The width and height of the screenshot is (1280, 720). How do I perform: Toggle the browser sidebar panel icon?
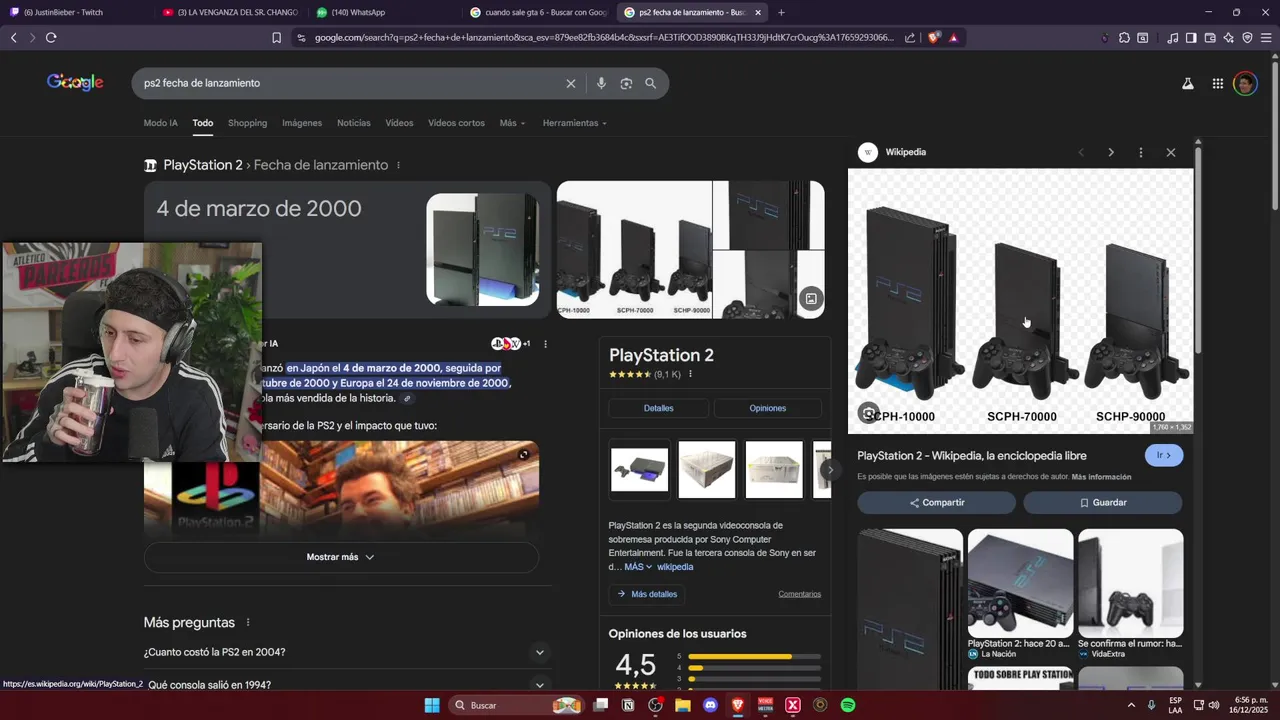(1191, 38)
